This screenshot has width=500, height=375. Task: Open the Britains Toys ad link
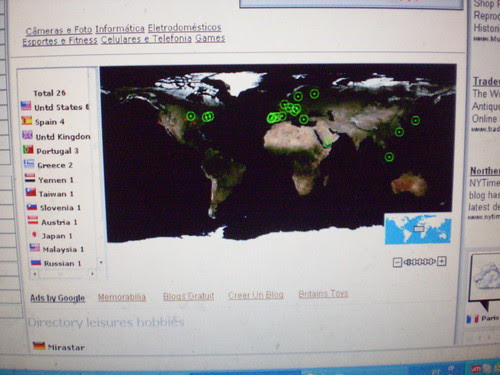[323, 294]
